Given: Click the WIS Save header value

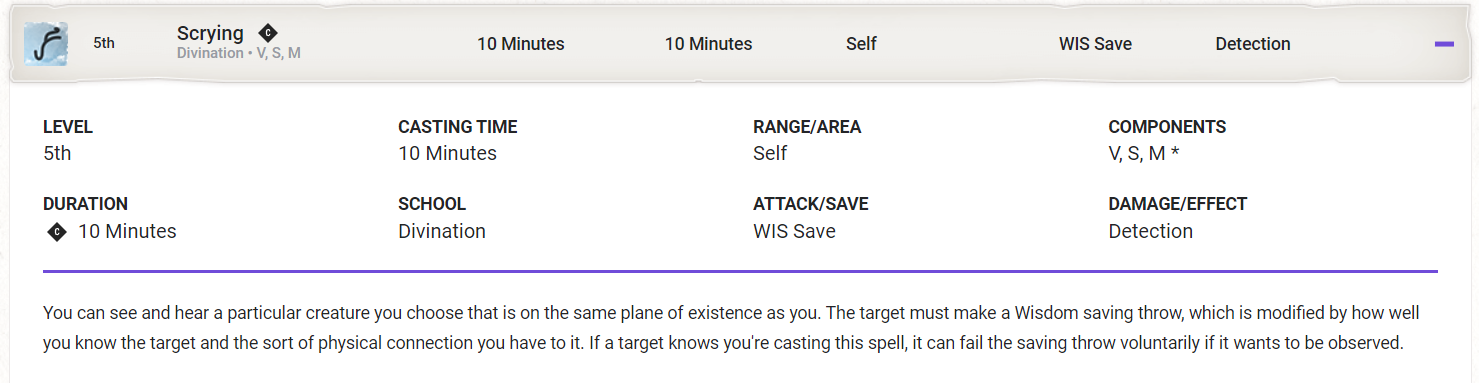Looking at the screenshot, I should coord(1095,44).
